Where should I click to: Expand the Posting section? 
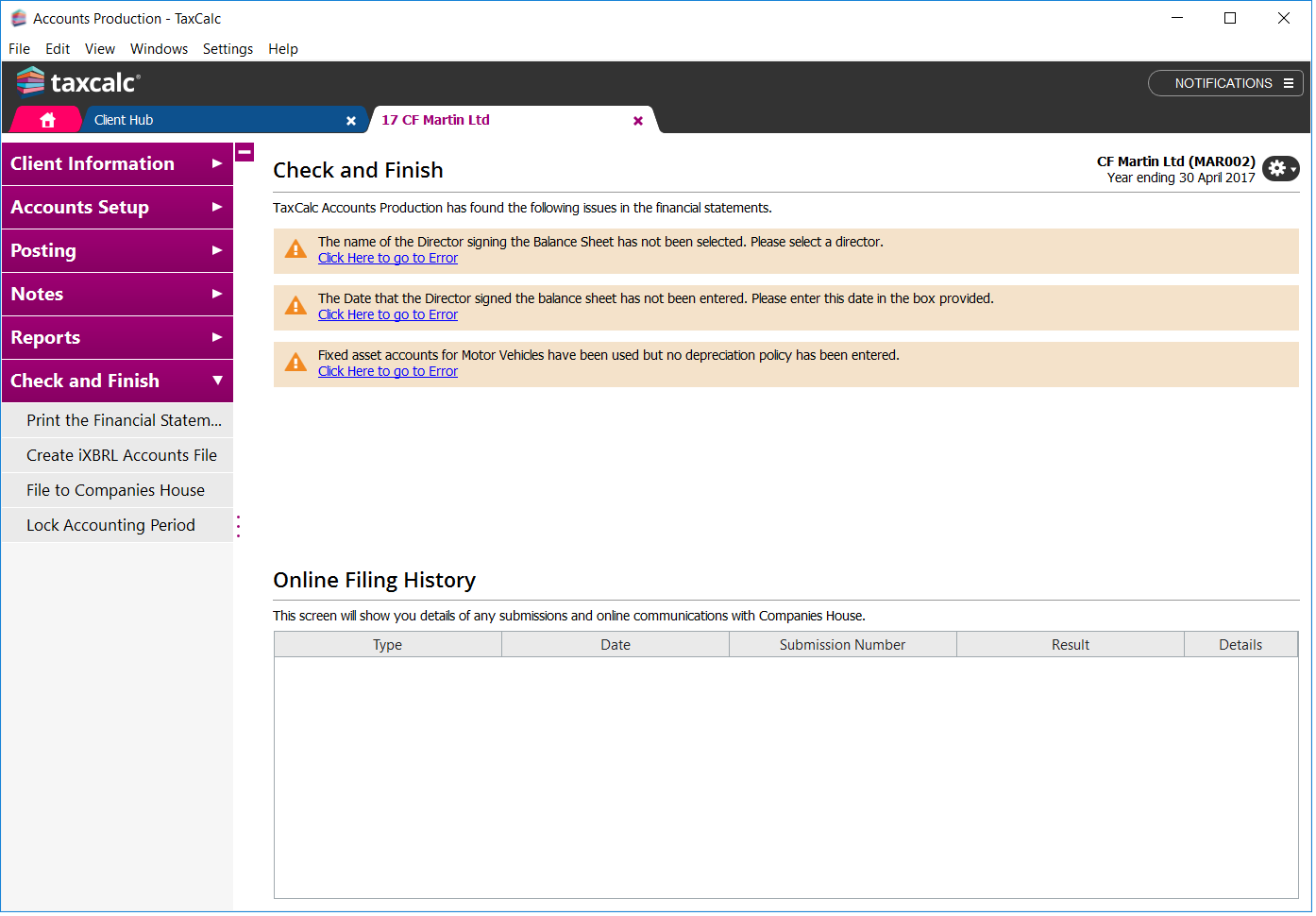(x=117, y=251)
